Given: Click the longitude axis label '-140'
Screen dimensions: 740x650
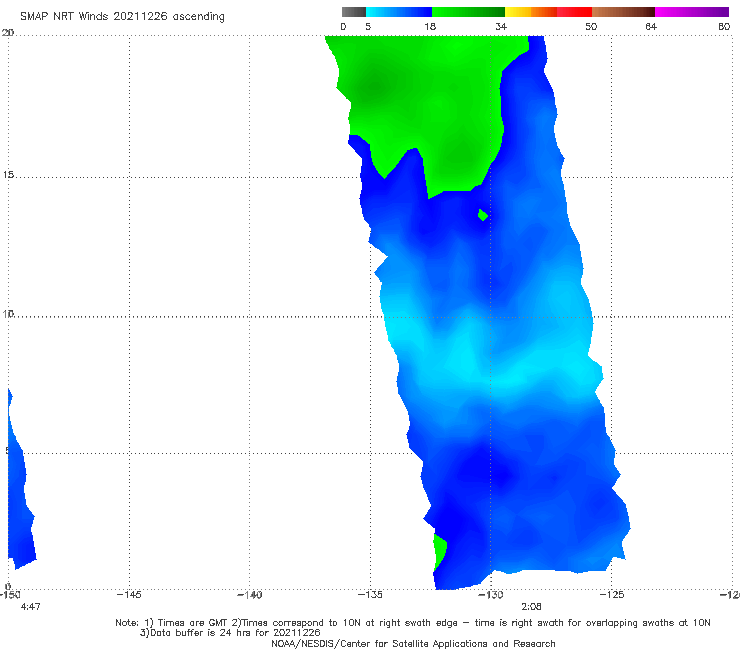Looking at the screenshot, I should (249, 595).
